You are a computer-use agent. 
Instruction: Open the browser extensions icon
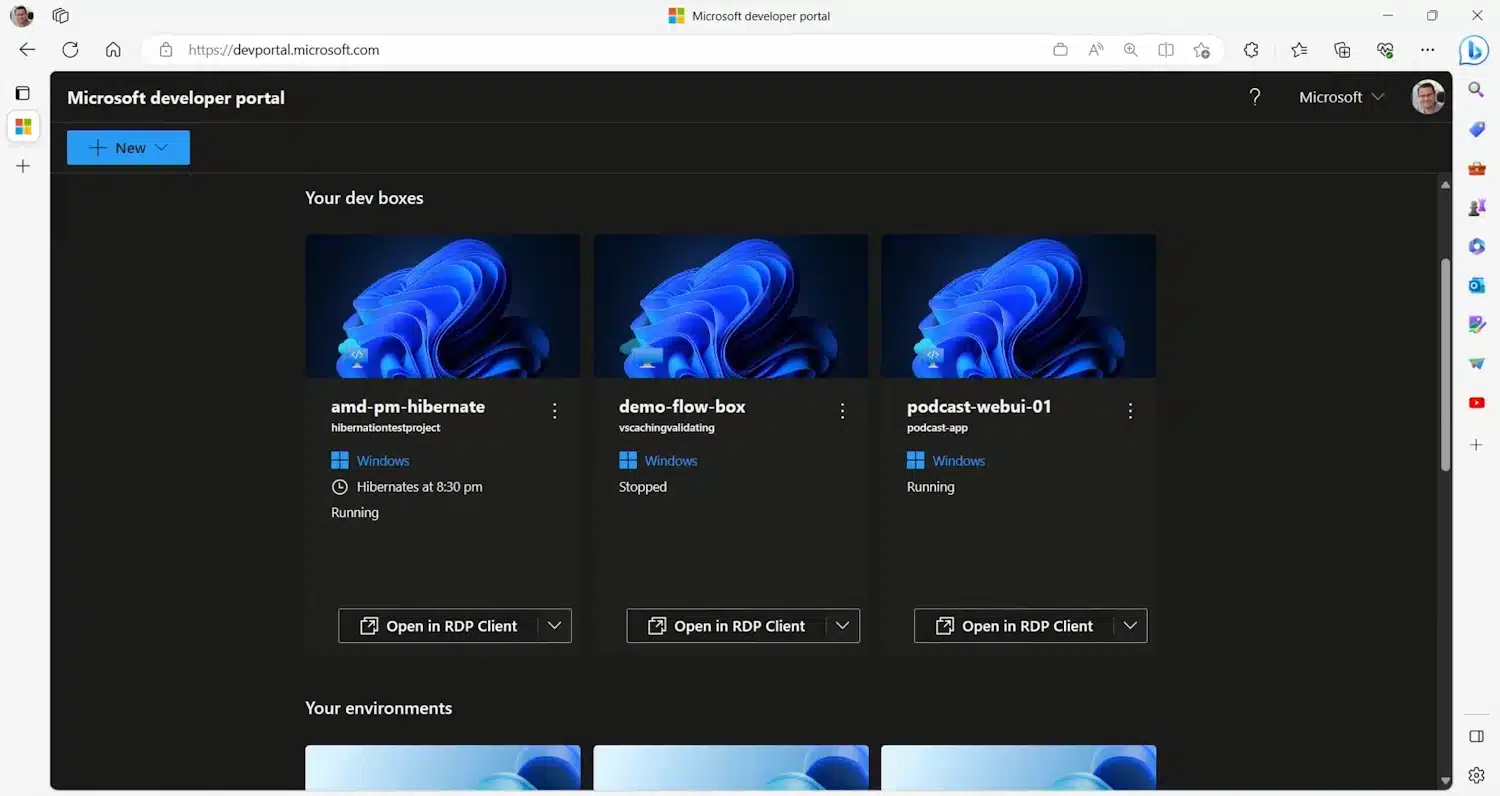[1250, 49]
